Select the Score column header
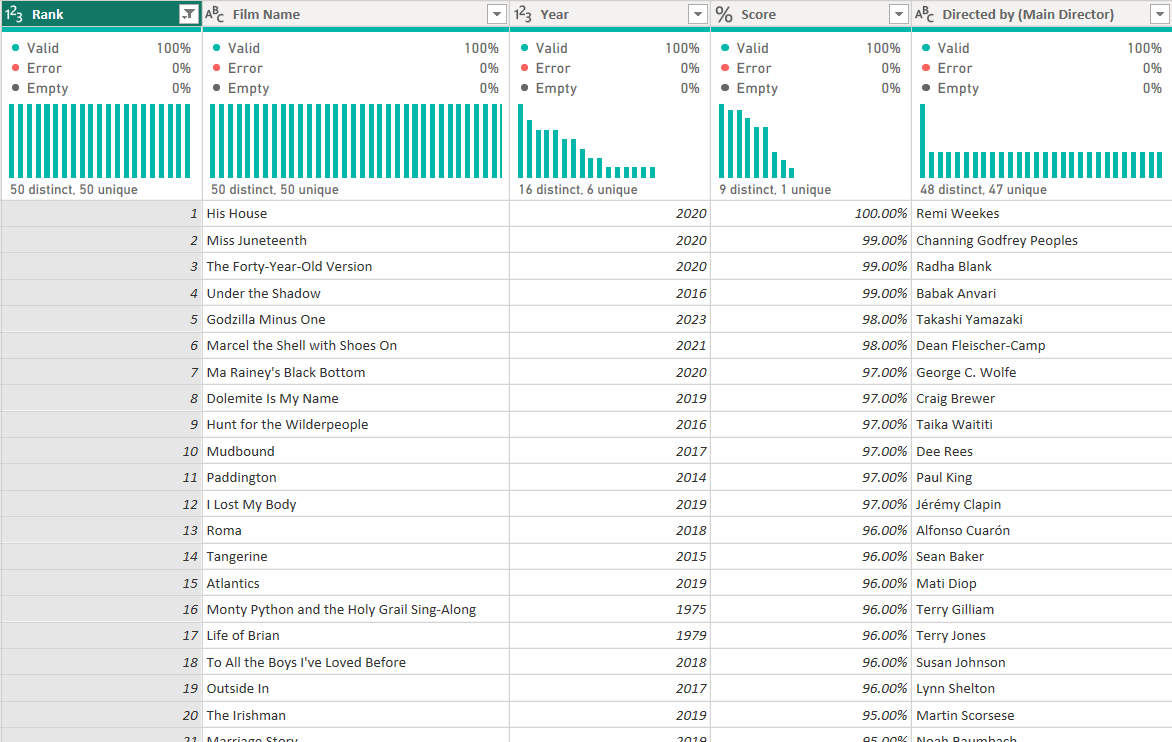 click(x=800, y=14)
